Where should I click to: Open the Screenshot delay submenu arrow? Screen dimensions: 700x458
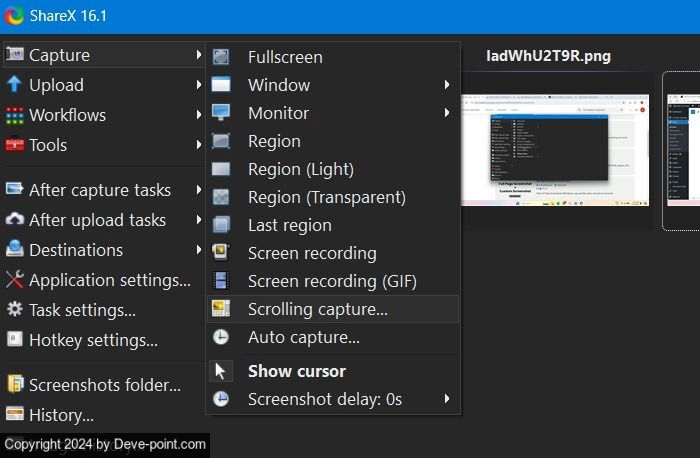[x=447, y=399]
